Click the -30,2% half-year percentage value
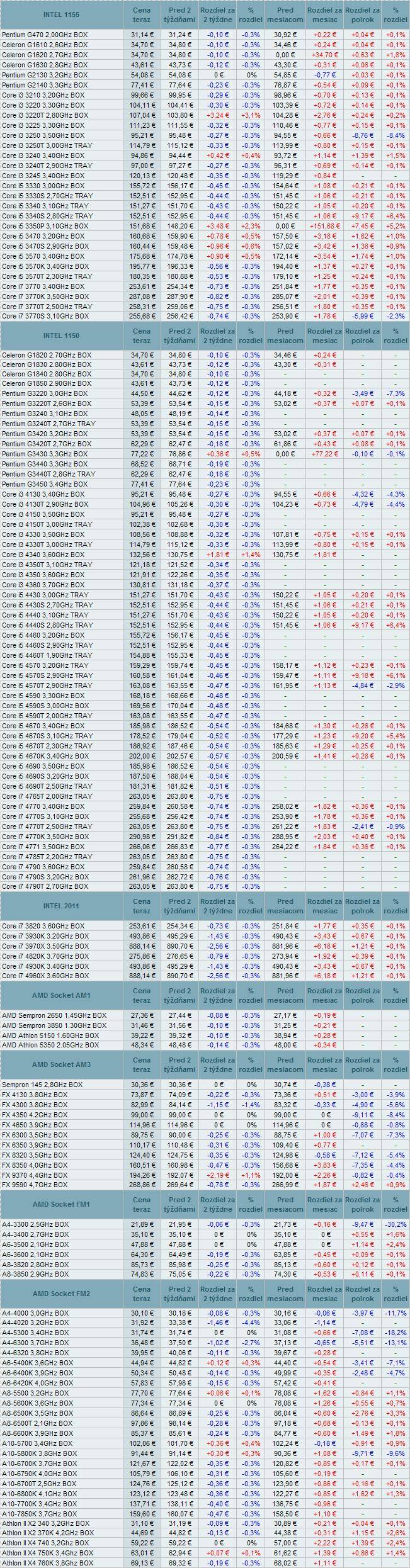This screenshot has height=1568, width=410. [396, 1224]
